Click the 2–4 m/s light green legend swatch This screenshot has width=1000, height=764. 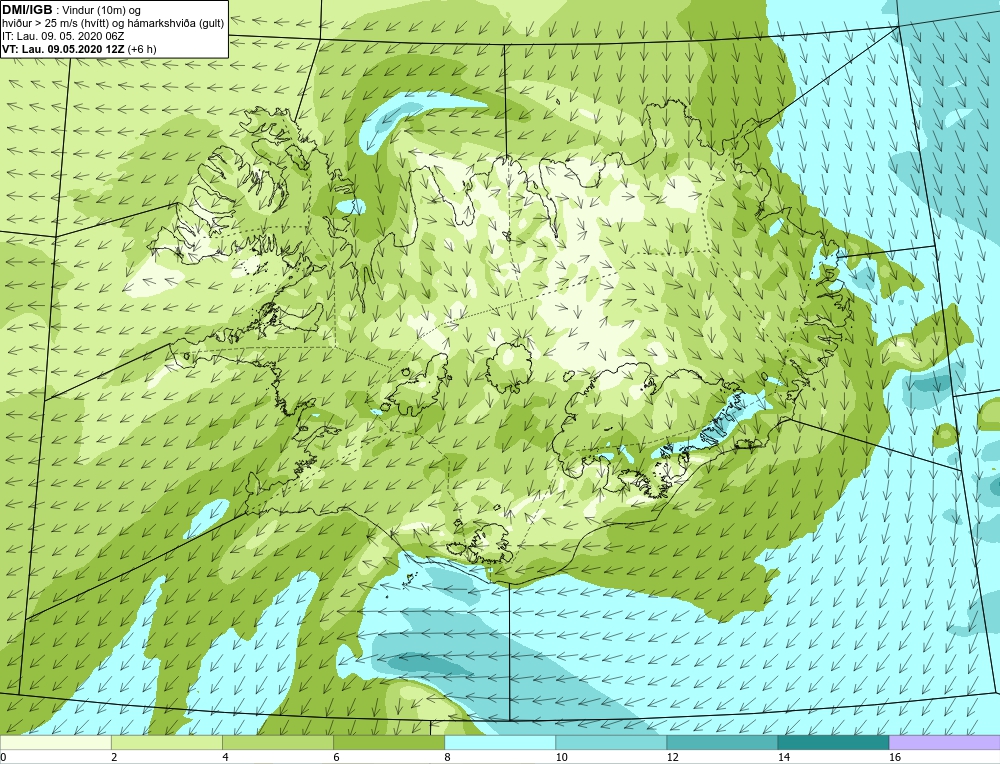pyautogui.click(x=166, y=742)
